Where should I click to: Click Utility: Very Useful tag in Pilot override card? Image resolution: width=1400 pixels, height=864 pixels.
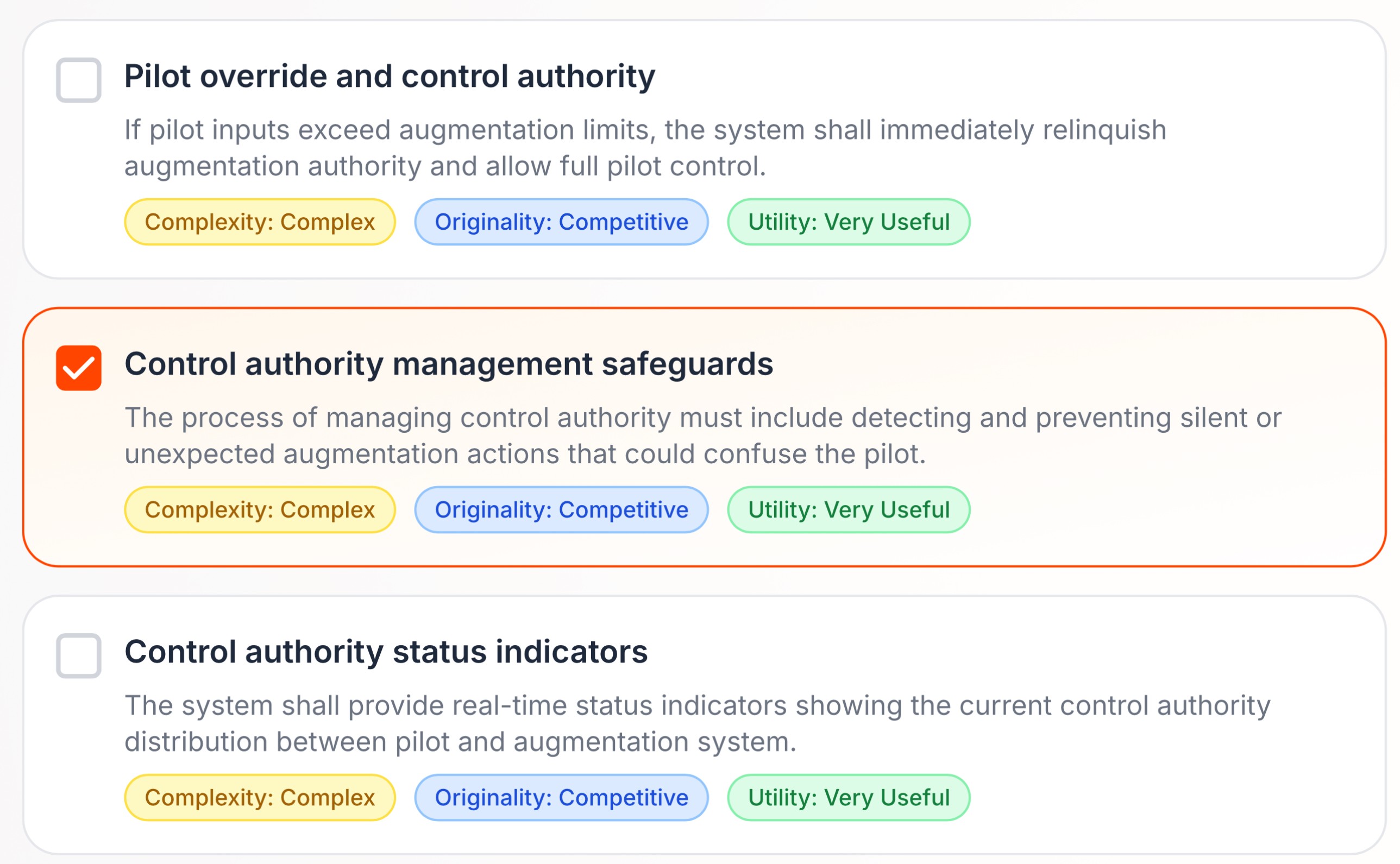(x=849, y=222)
